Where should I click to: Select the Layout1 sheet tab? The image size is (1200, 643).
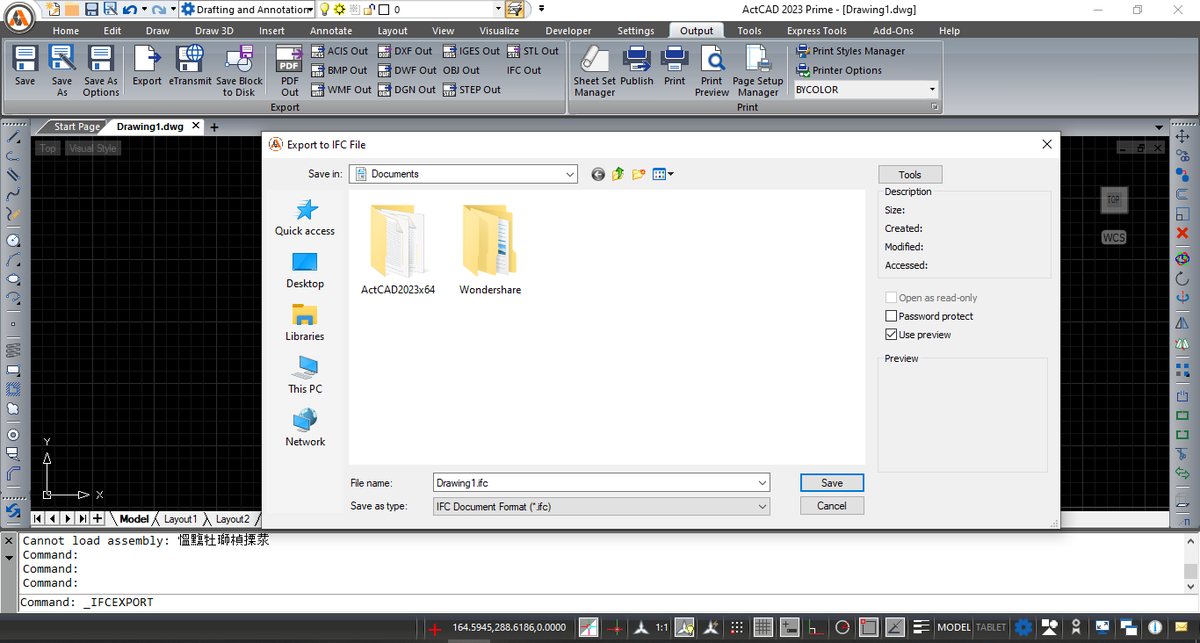click(x=180, y=519)
